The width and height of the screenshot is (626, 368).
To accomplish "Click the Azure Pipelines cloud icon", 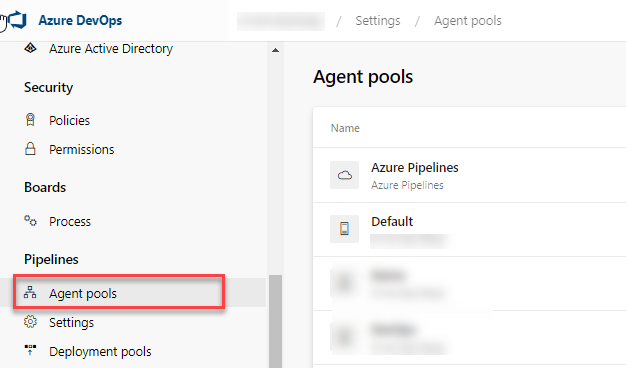I will 344,175.
